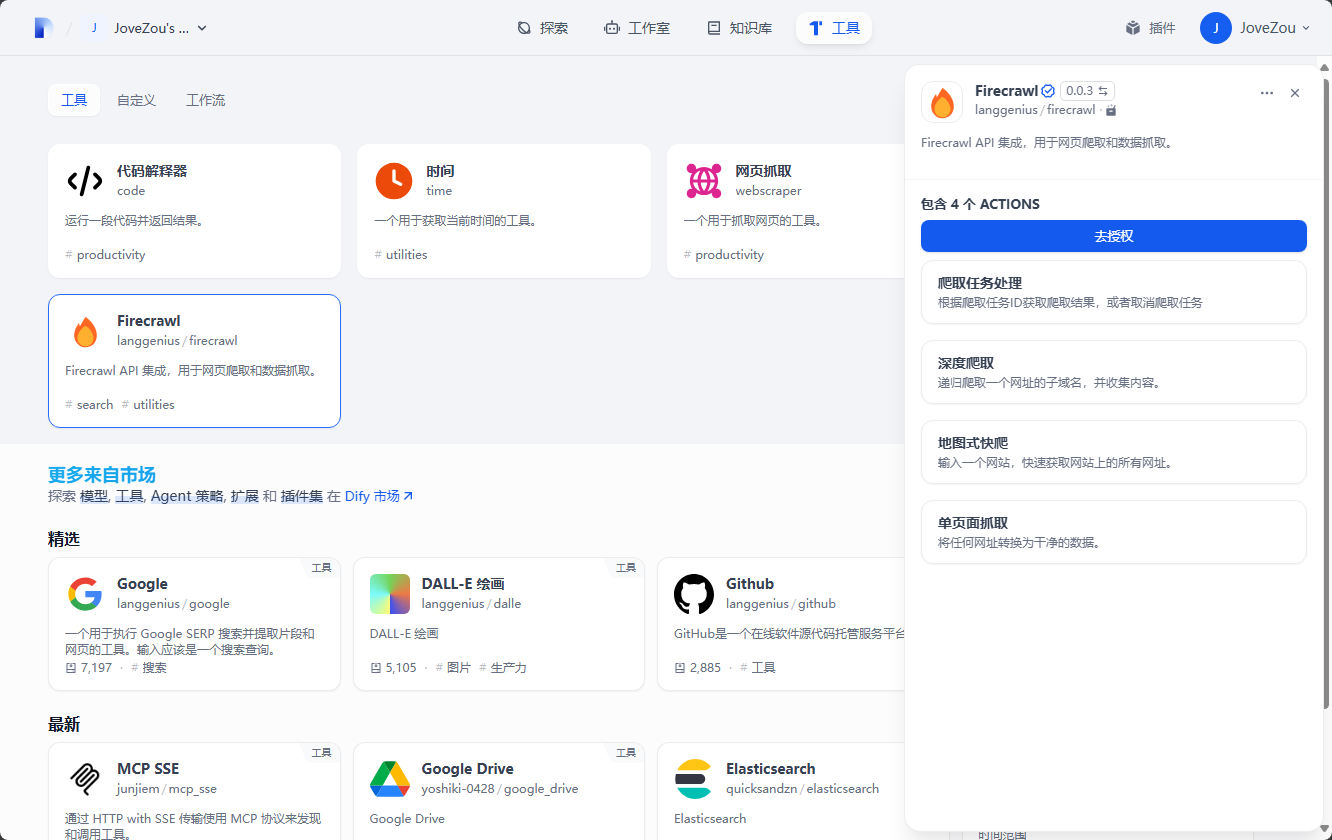
Task: Click the Firecrawl verified badge icon
Action: 1048,90
